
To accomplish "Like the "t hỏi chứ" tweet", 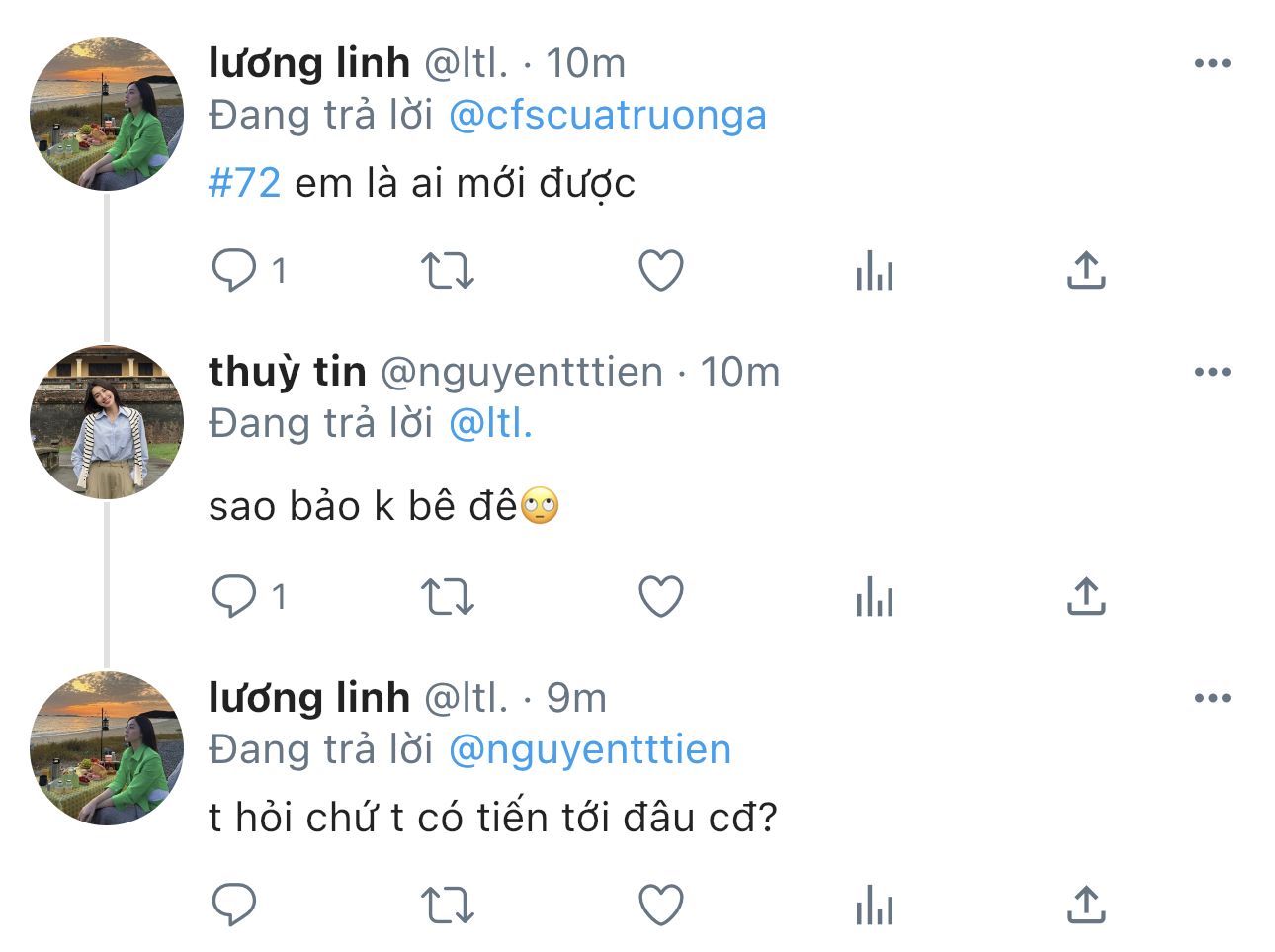I will pyautogui.click(x=661, y=905).
